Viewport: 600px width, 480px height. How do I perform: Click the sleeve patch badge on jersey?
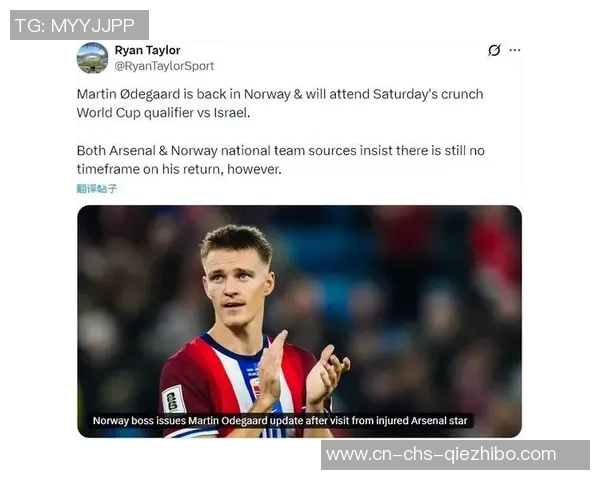click(173, 399)
